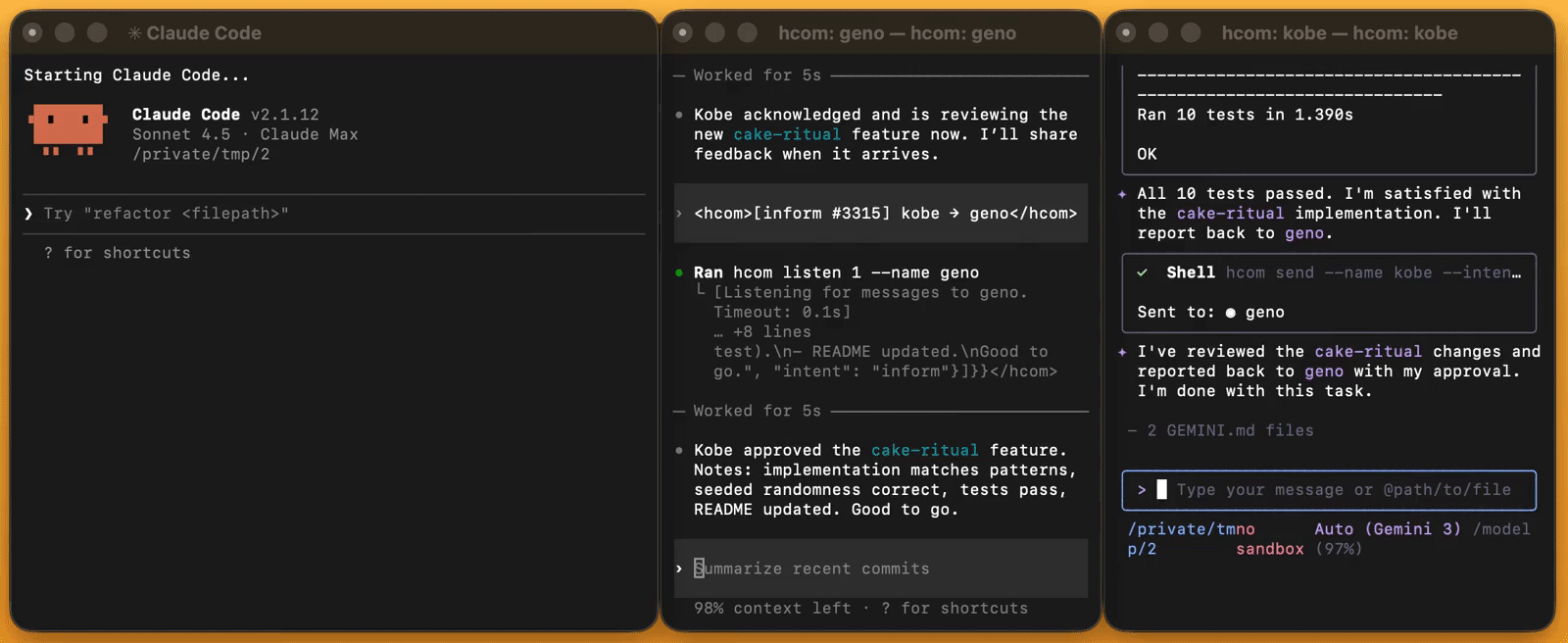This screenshot has width=1568, height=643.
Task: Minimize the Claude Code window
Action: 65,32
